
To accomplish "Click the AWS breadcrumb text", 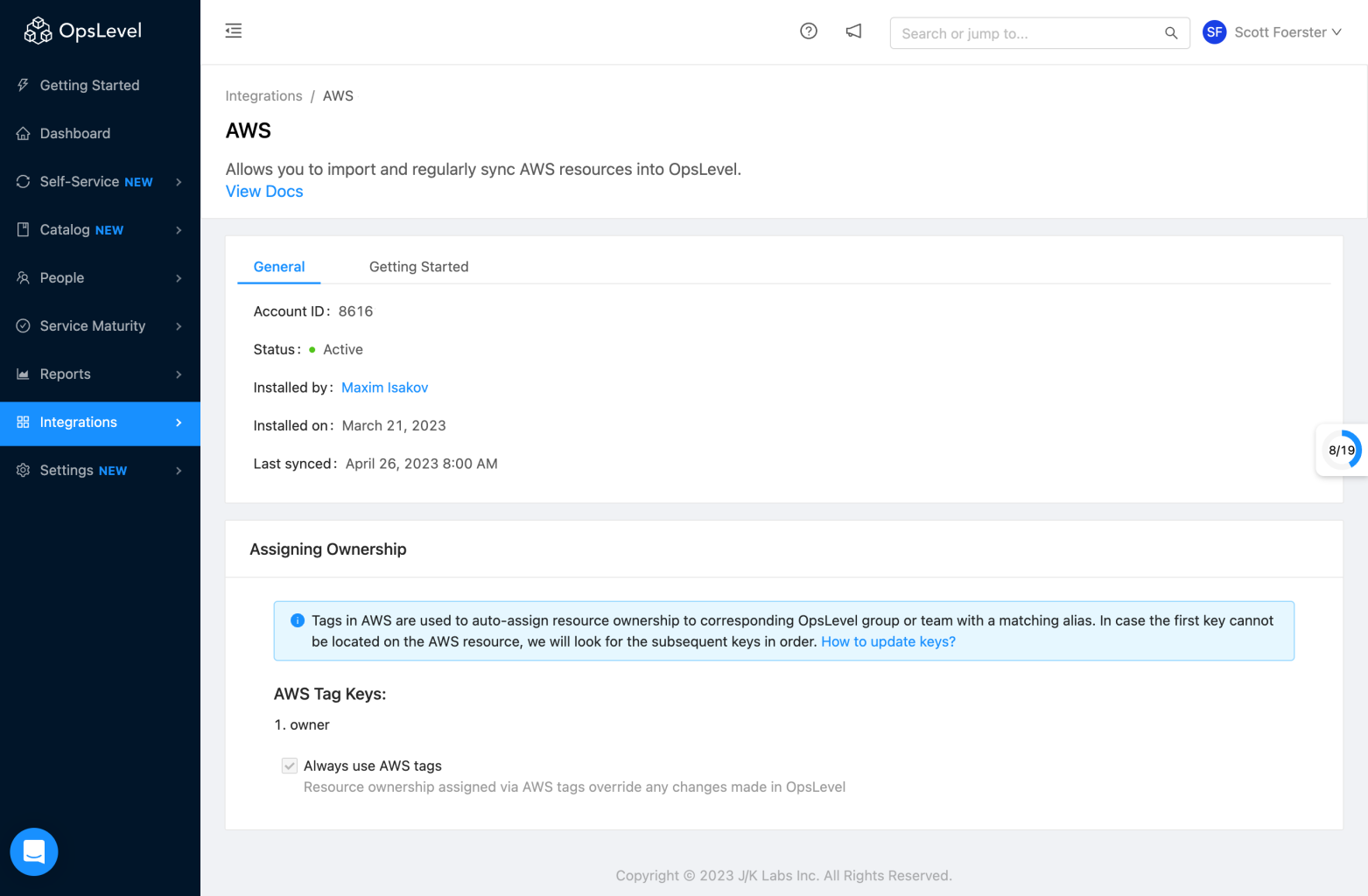I will pyautogui.click(x=338, y=96).
